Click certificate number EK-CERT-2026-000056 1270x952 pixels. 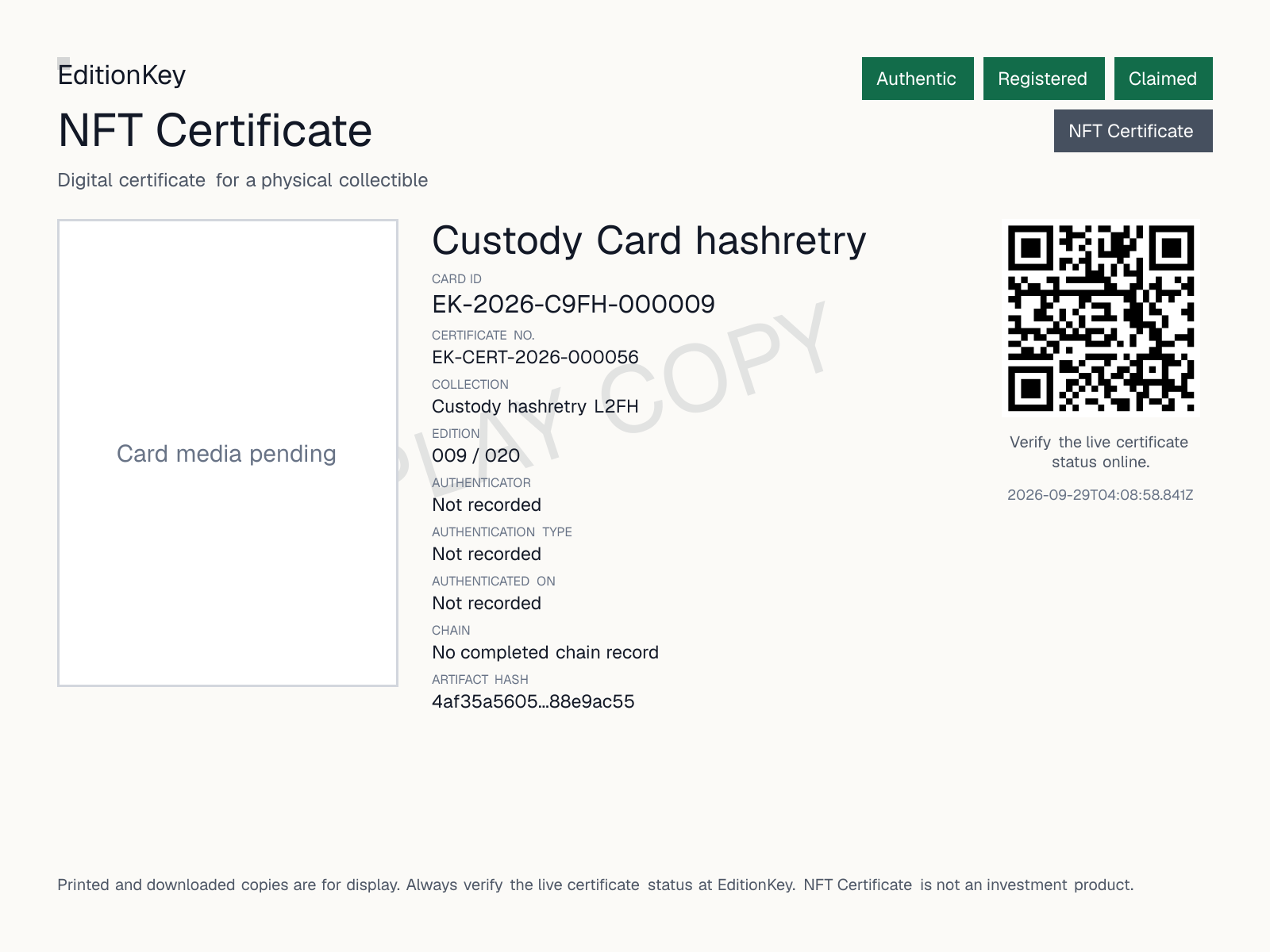point(535,357)
